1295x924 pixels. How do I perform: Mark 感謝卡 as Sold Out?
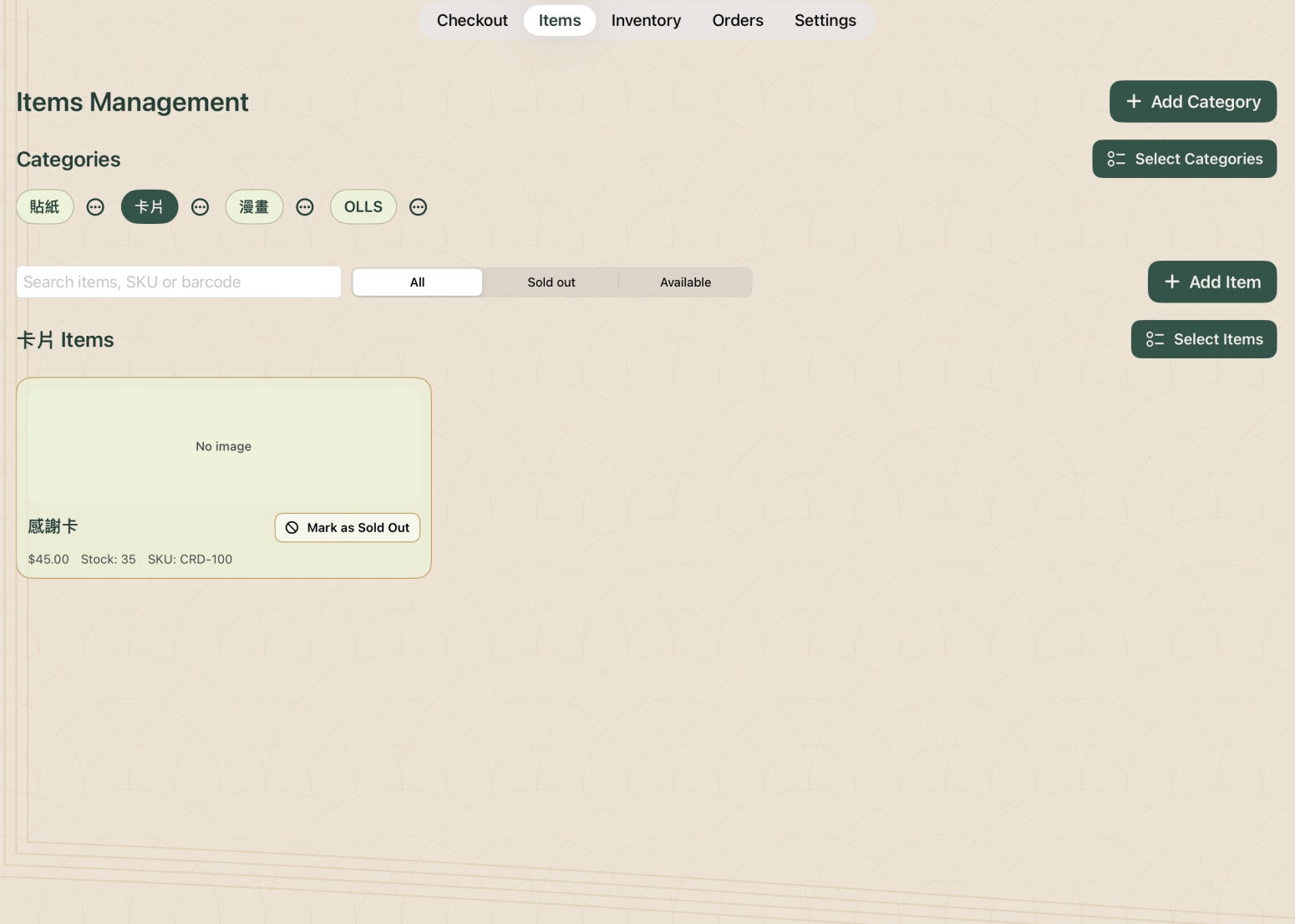point(348,527)
